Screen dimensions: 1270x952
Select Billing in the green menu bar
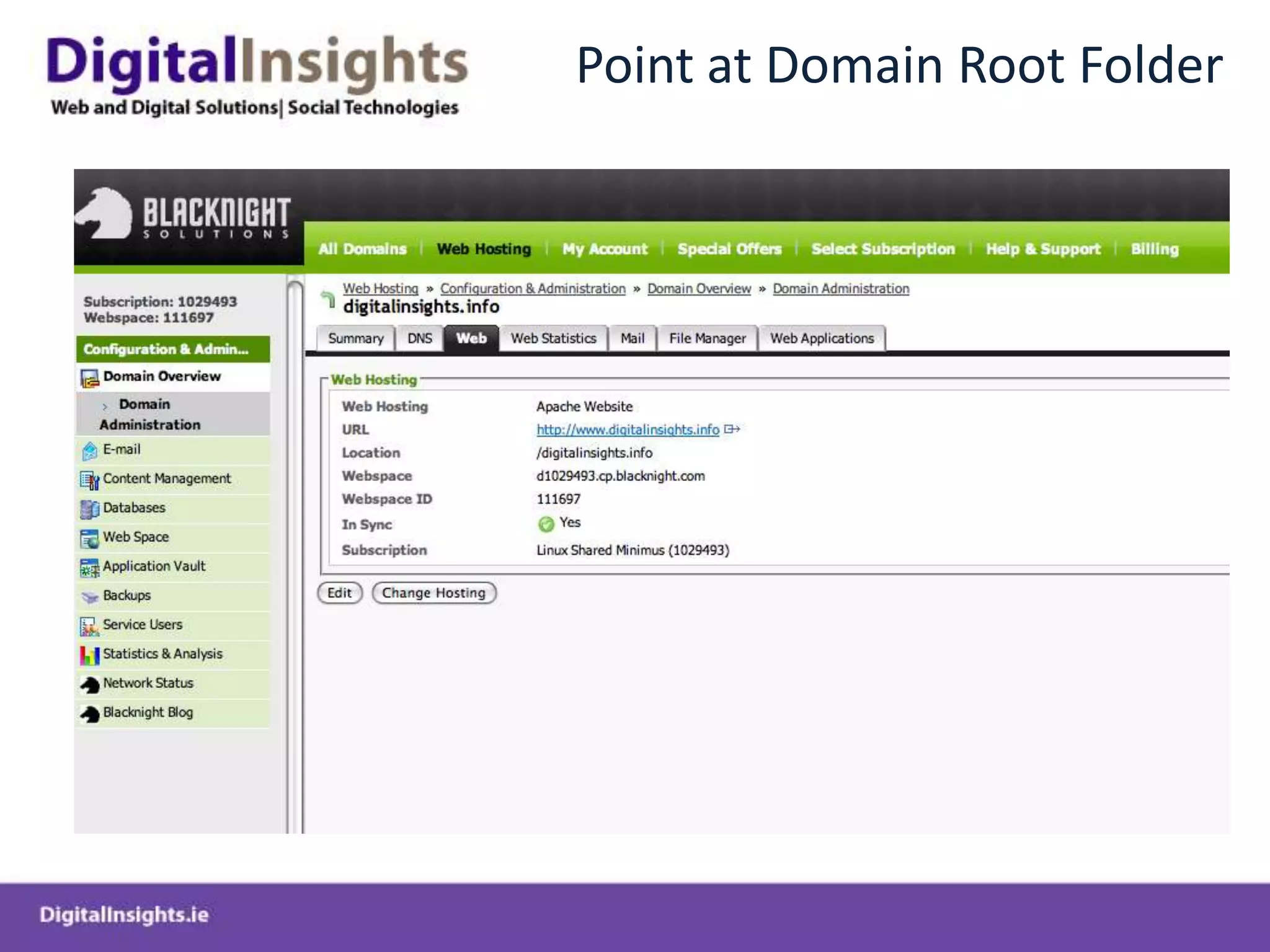click(1154, 249)
